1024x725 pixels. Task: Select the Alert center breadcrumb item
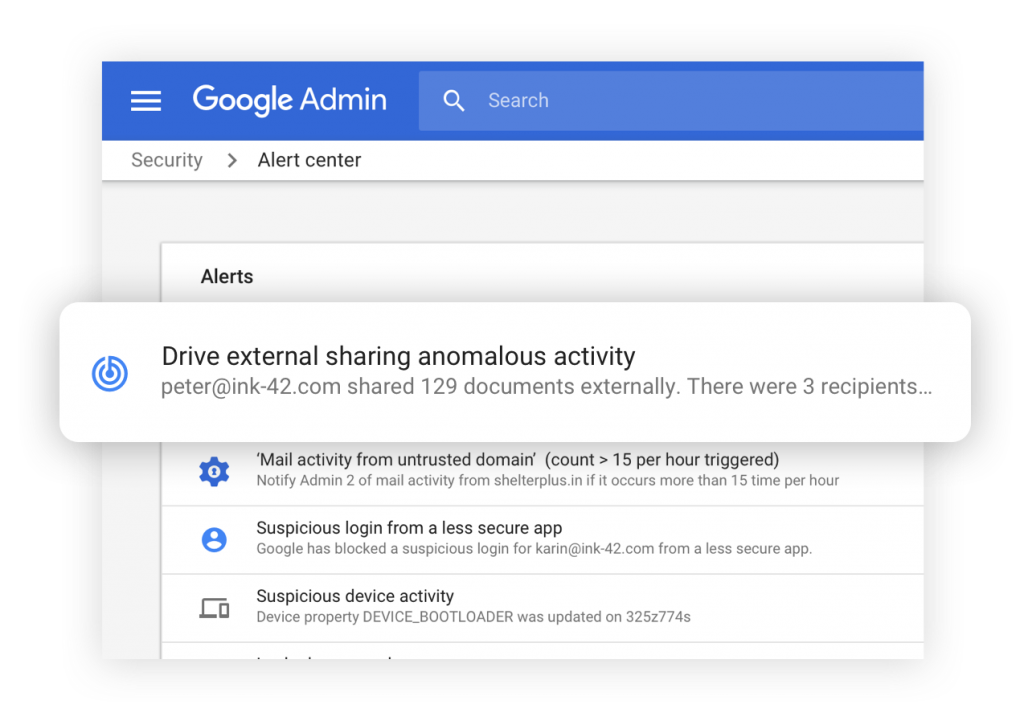309,160
